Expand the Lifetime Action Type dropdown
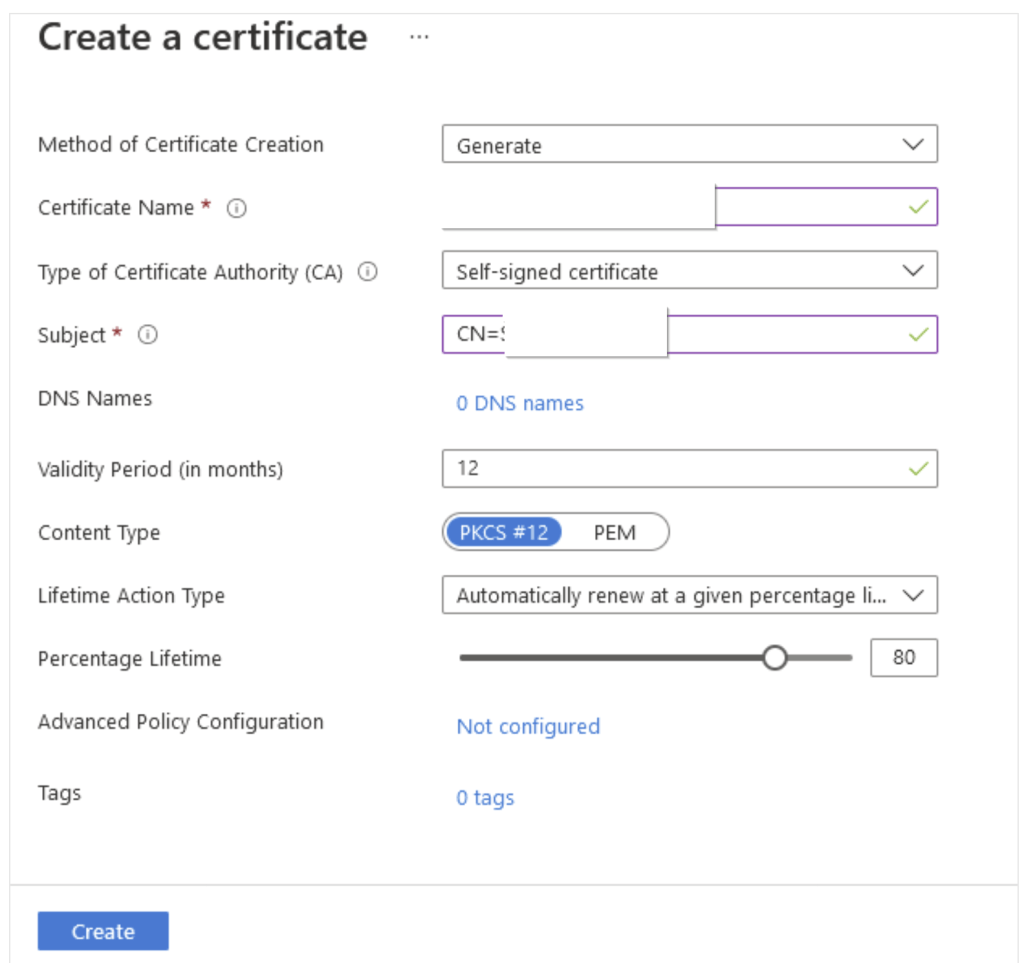The height and width of the screenshot is (963, 1024). point(689,595)
